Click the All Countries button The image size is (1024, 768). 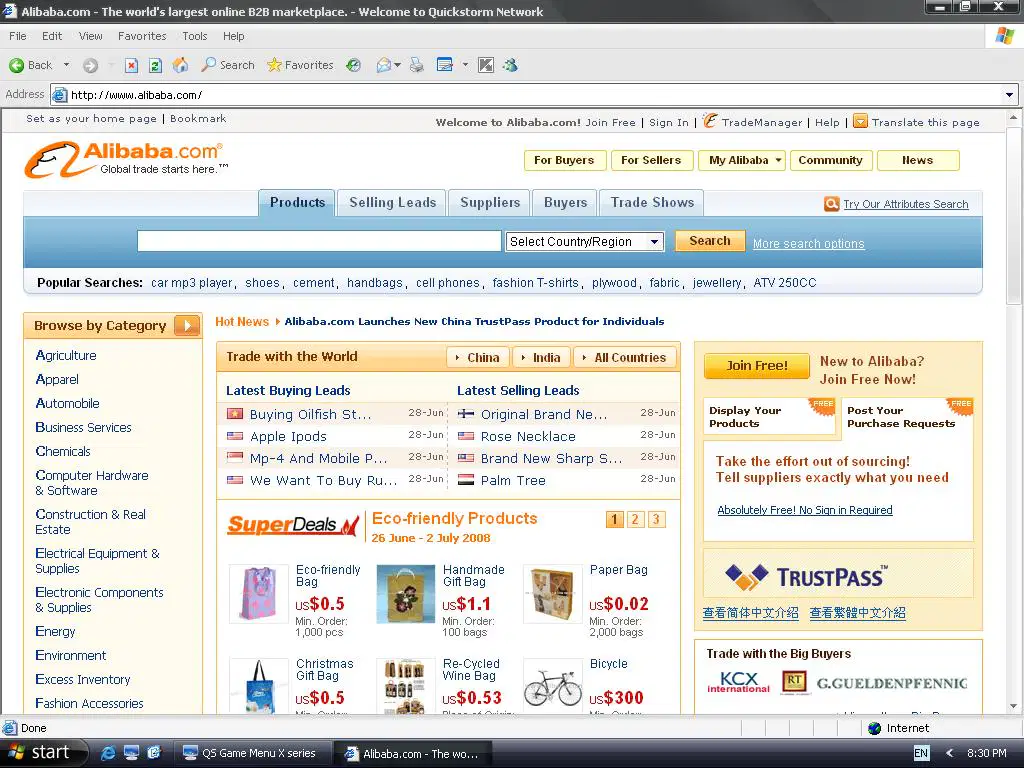click(624, 357)
